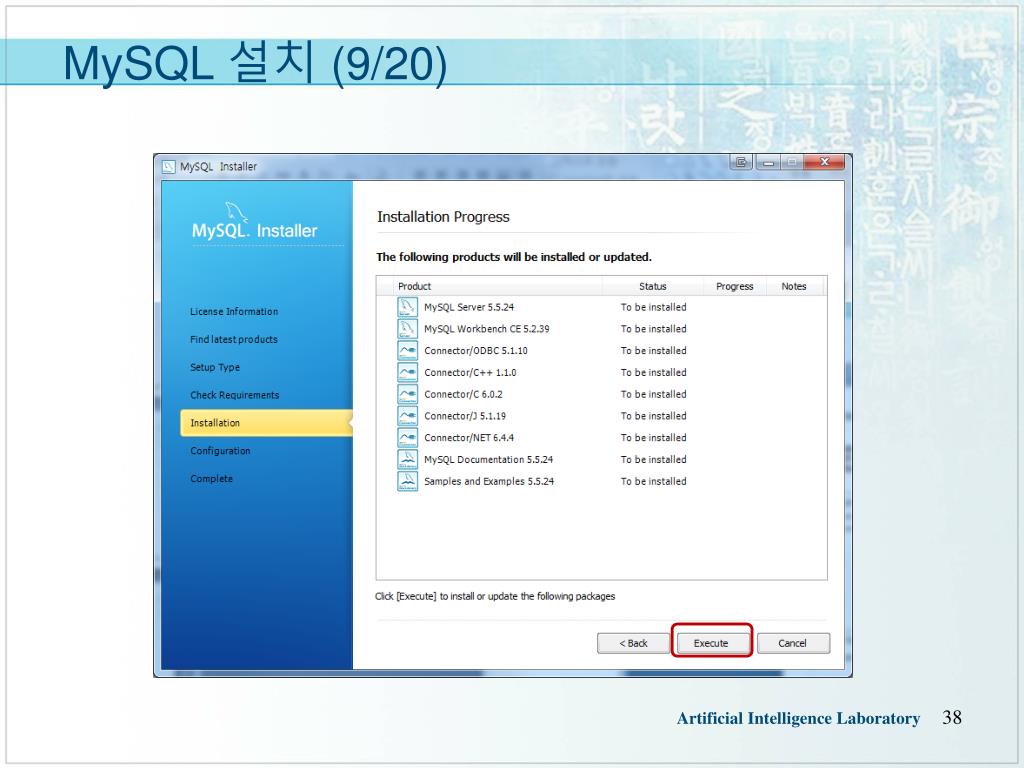Viewport: 1024px width, 768px height.
Task: Click the Connector/C 6.0.2 icon
Action: click(x=408, y=394)
